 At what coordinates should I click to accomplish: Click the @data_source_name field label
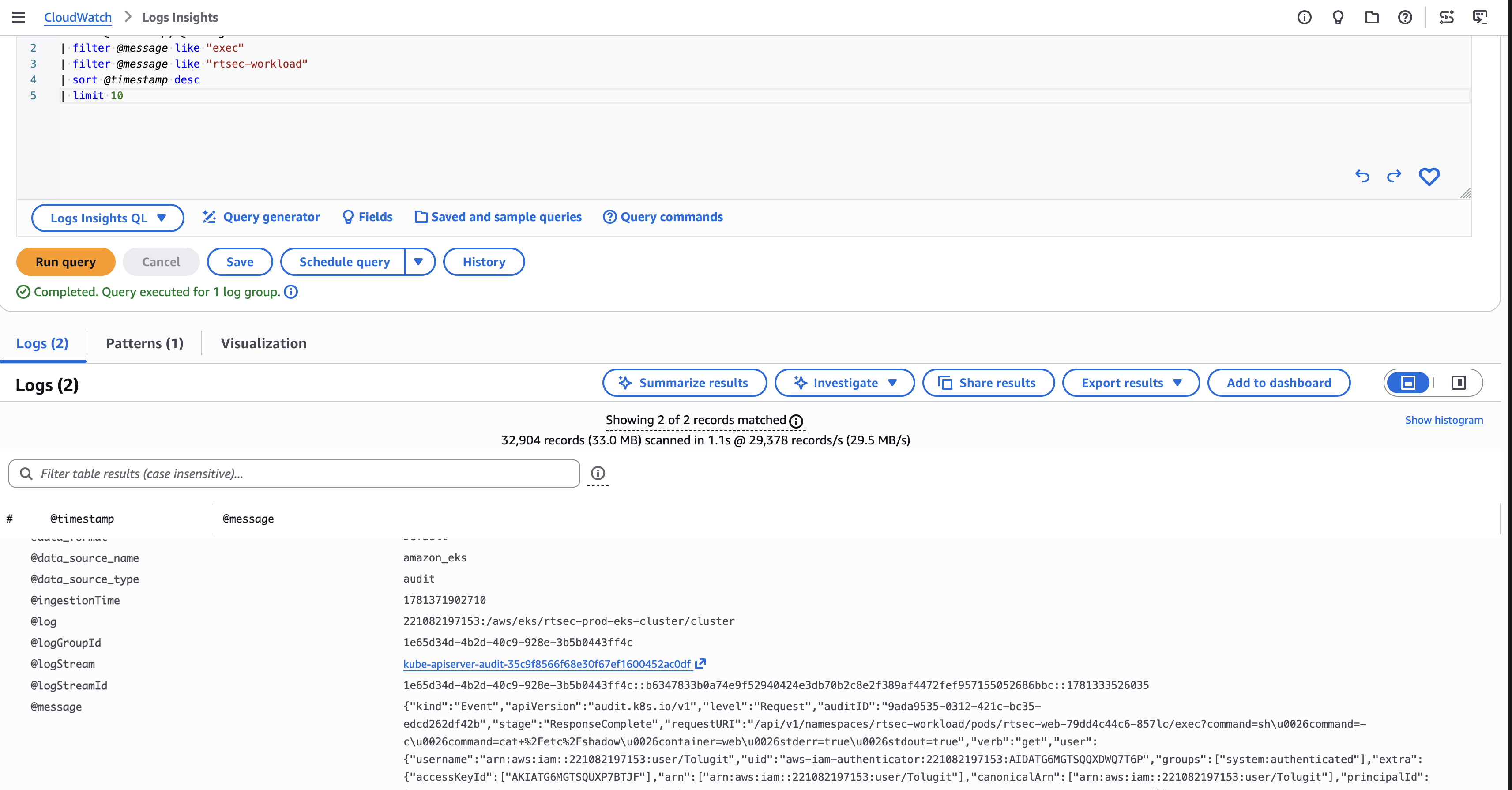tap(85, 558)
